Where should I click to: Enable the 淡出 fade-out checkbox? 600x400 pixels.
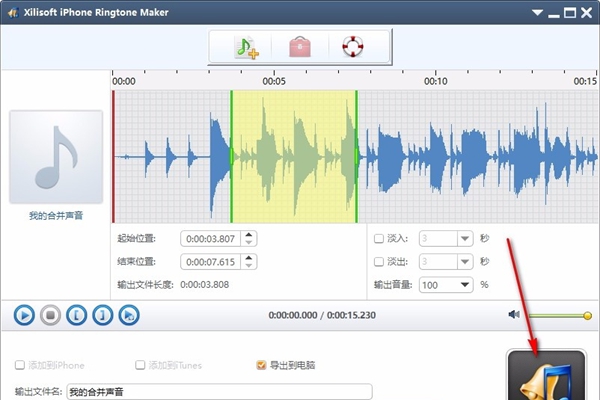click(x=378, y=262)
